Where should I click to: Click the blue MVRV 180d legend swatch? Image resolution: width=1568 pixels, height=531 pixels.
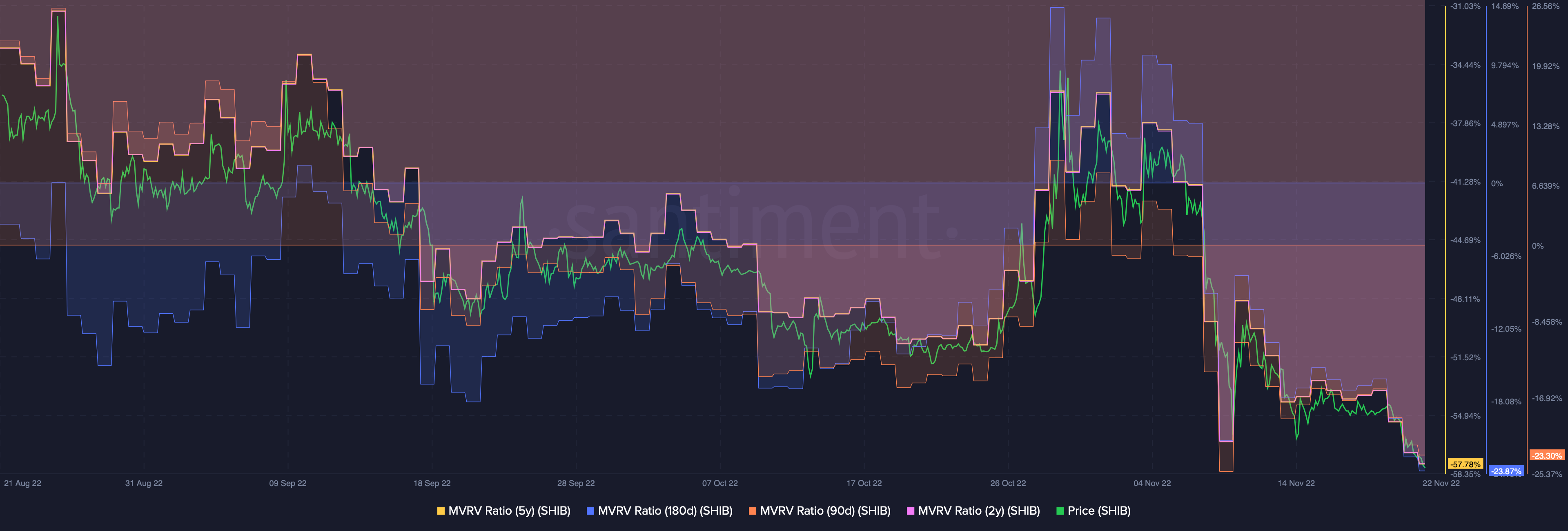coord(590,511)
